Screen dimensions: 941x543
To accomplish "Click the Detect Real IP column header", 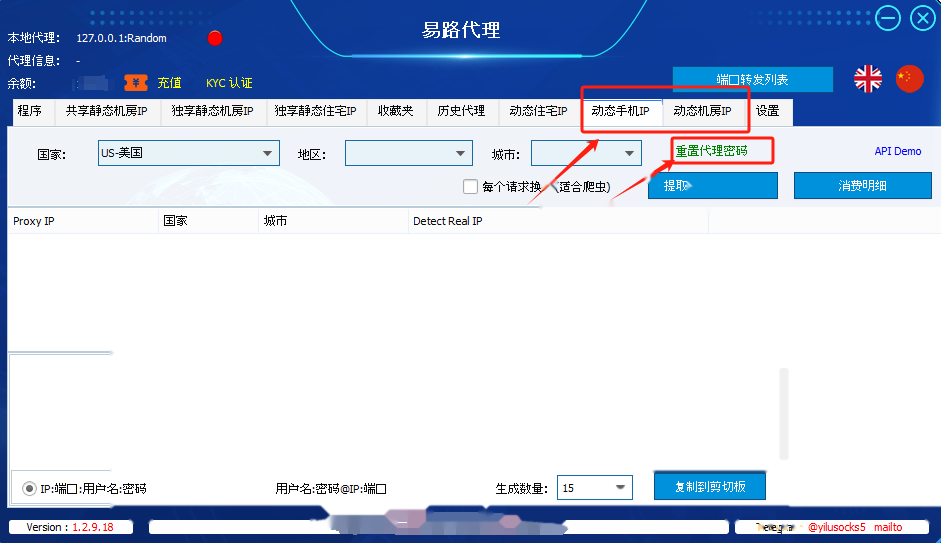I will pos(559,221).
